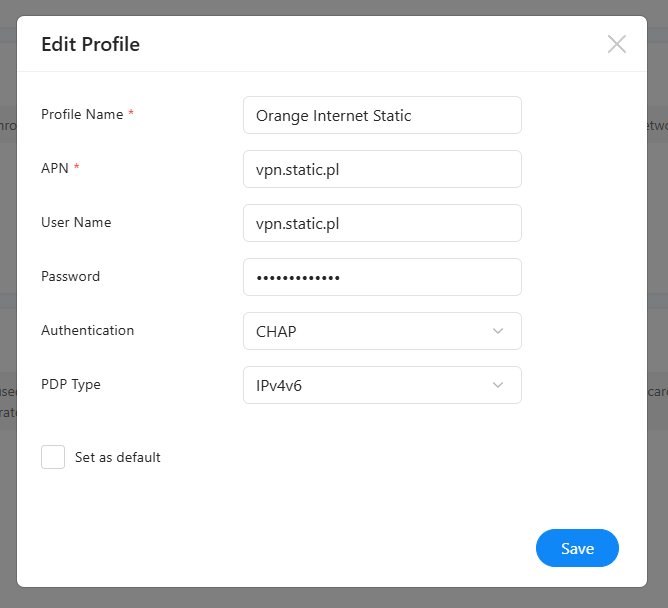This screenshot has height=608, width=668.
Task: Focus the APN text field
Action: tap(382, 169)
